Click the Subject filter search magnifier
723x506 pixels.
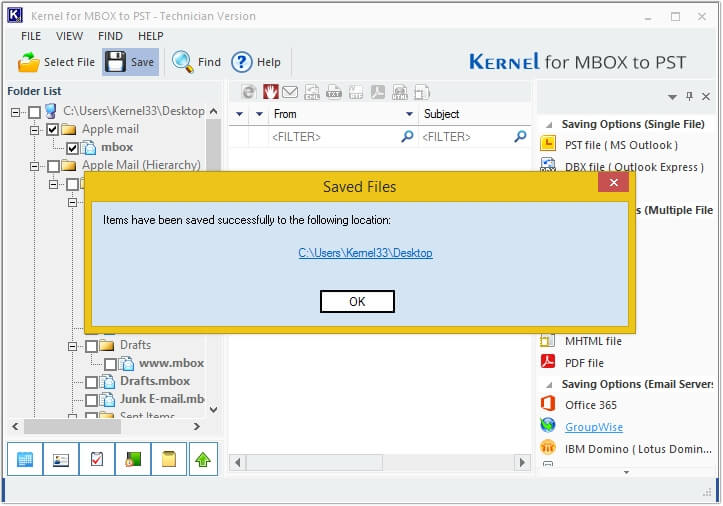tap(520, 137)
